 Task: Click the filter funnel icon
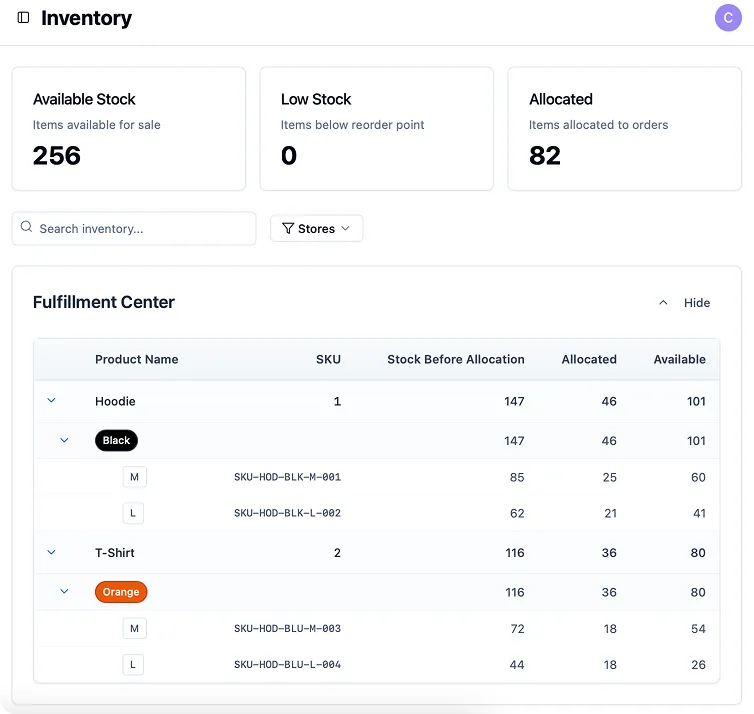(288, 229)
